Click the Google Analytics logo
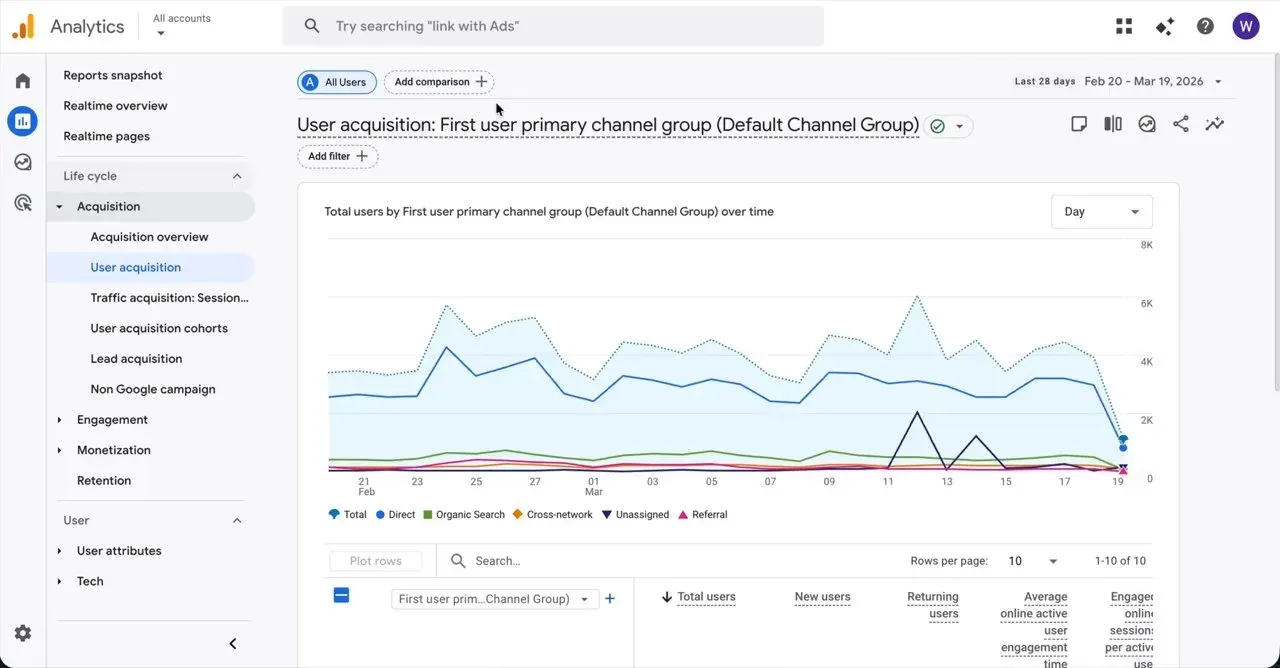The image size is (1280, 668). pos(23,26)
